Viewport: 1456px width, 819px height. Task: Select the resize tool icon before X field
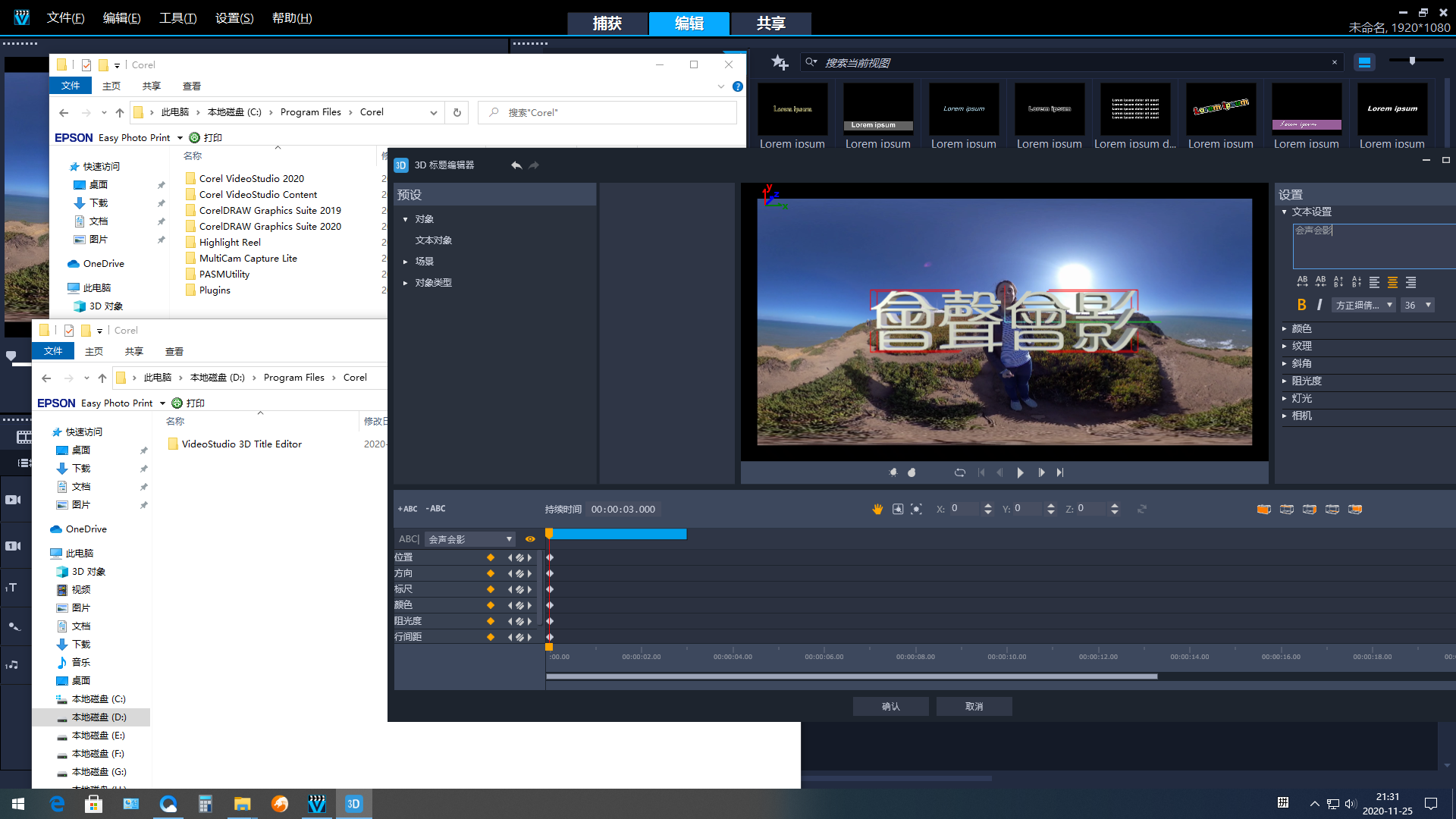(x=917, y=509)
